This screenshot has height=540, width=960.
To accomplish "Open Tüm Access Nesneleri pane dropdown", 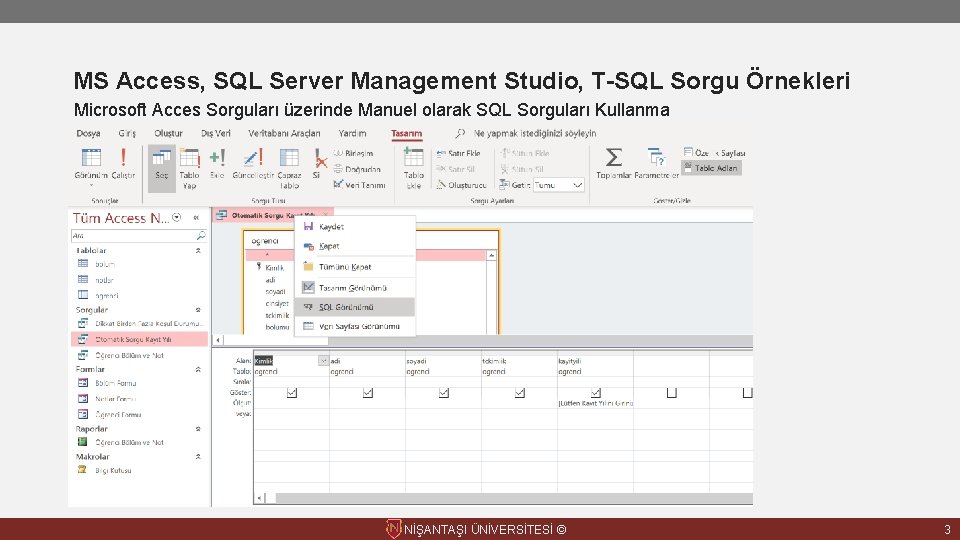I will tap(176, 217).
